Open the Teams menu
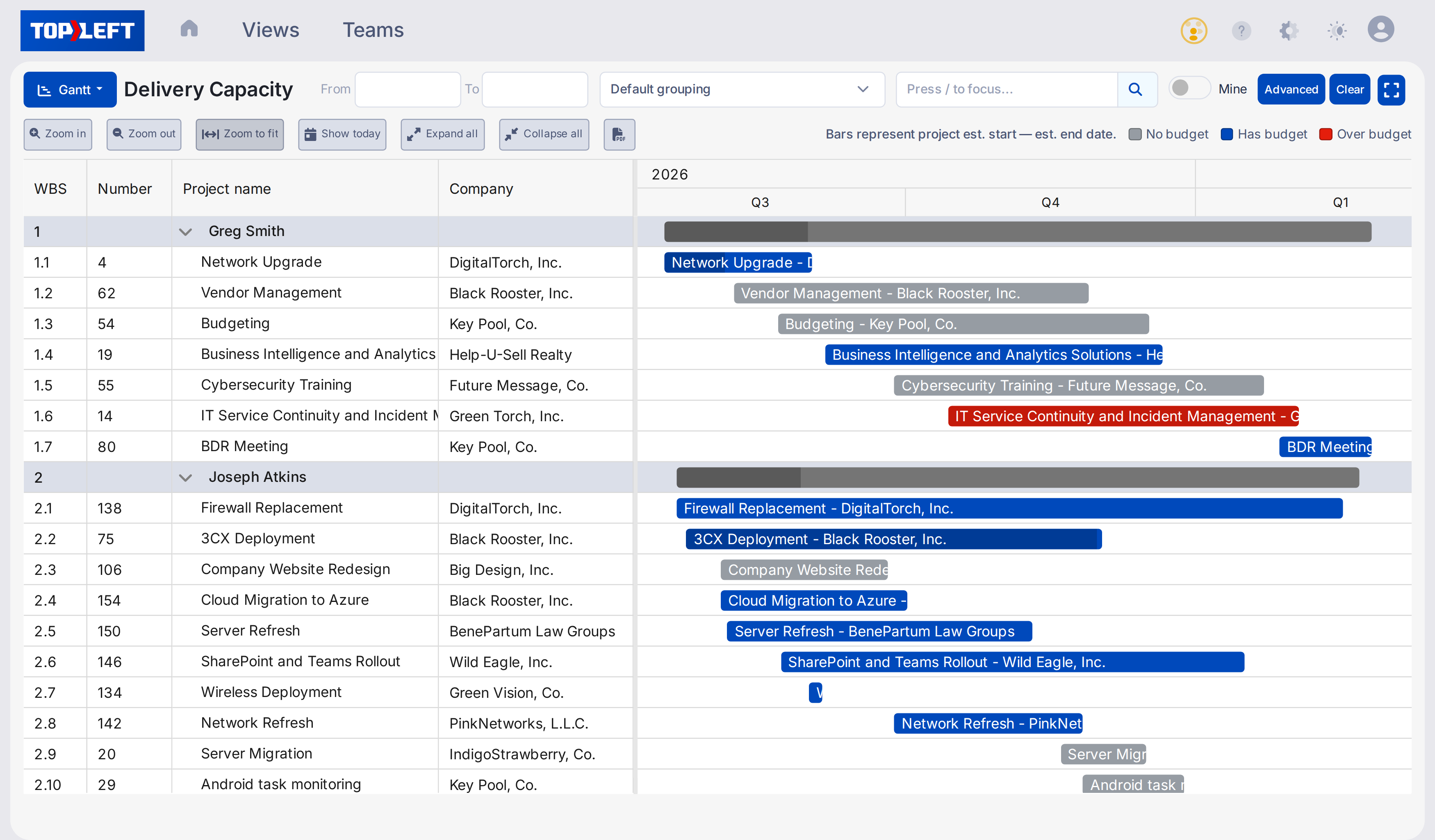This screenshot has width=1435, height=840. [x=373, y=30]
